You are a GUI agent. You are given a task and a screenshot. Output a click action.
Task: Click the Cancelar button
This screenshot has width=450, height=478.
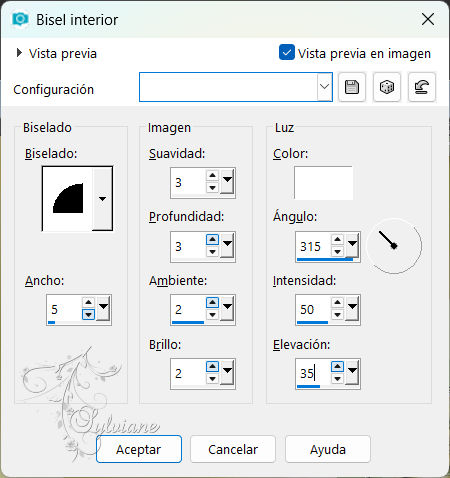[233, 449]
